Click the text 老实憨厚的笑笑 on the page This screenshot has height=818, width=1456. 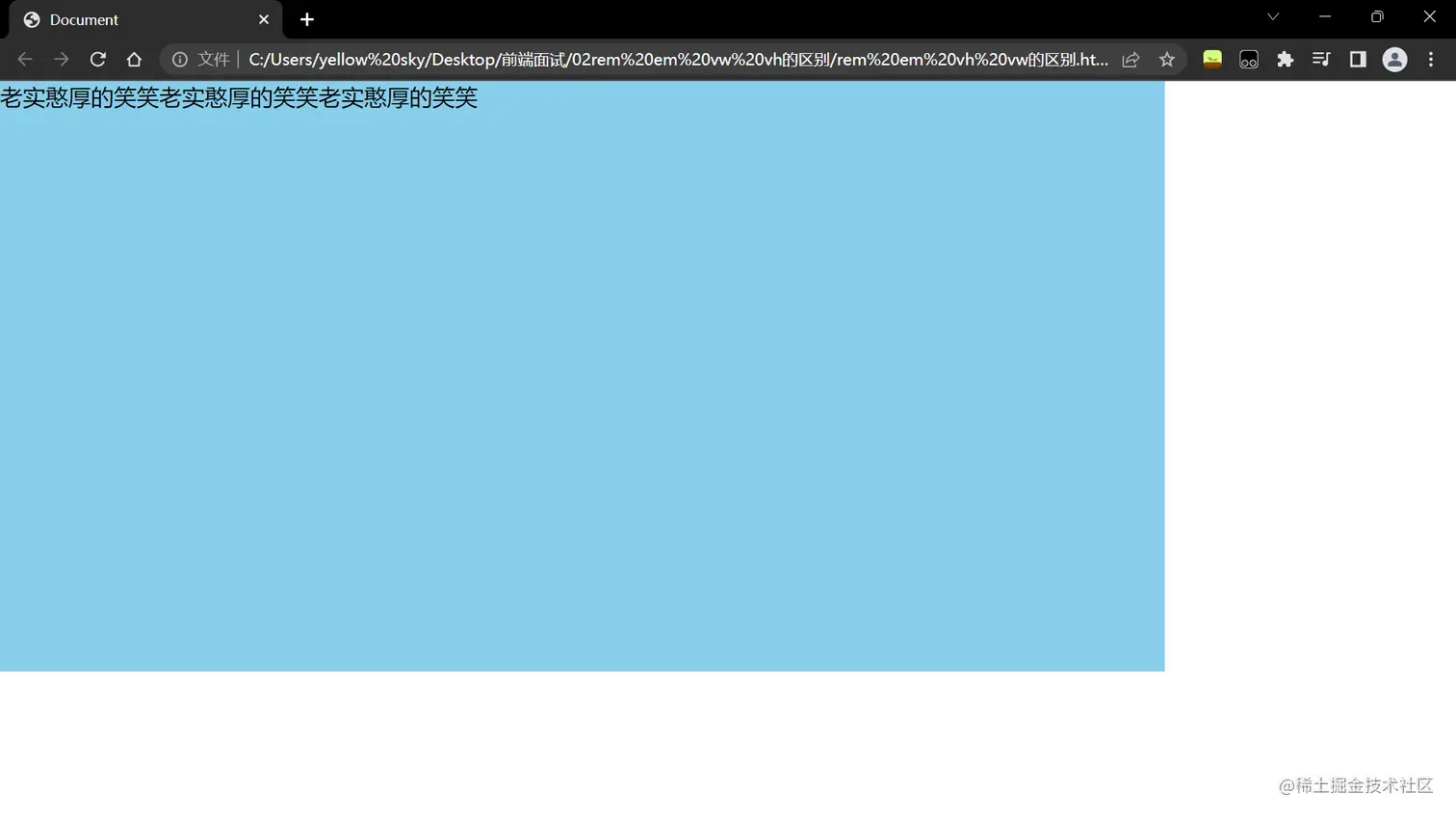coord(239,98)
